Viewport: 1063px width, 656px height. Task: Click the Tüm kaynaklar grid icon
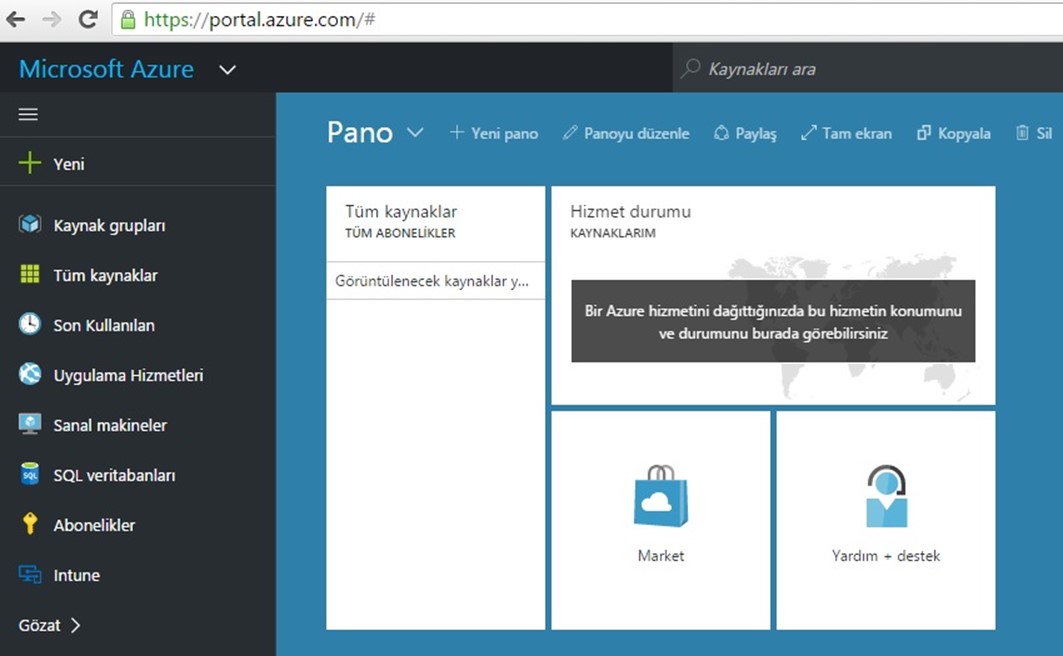pyautogui.click(x=30, y=274)
